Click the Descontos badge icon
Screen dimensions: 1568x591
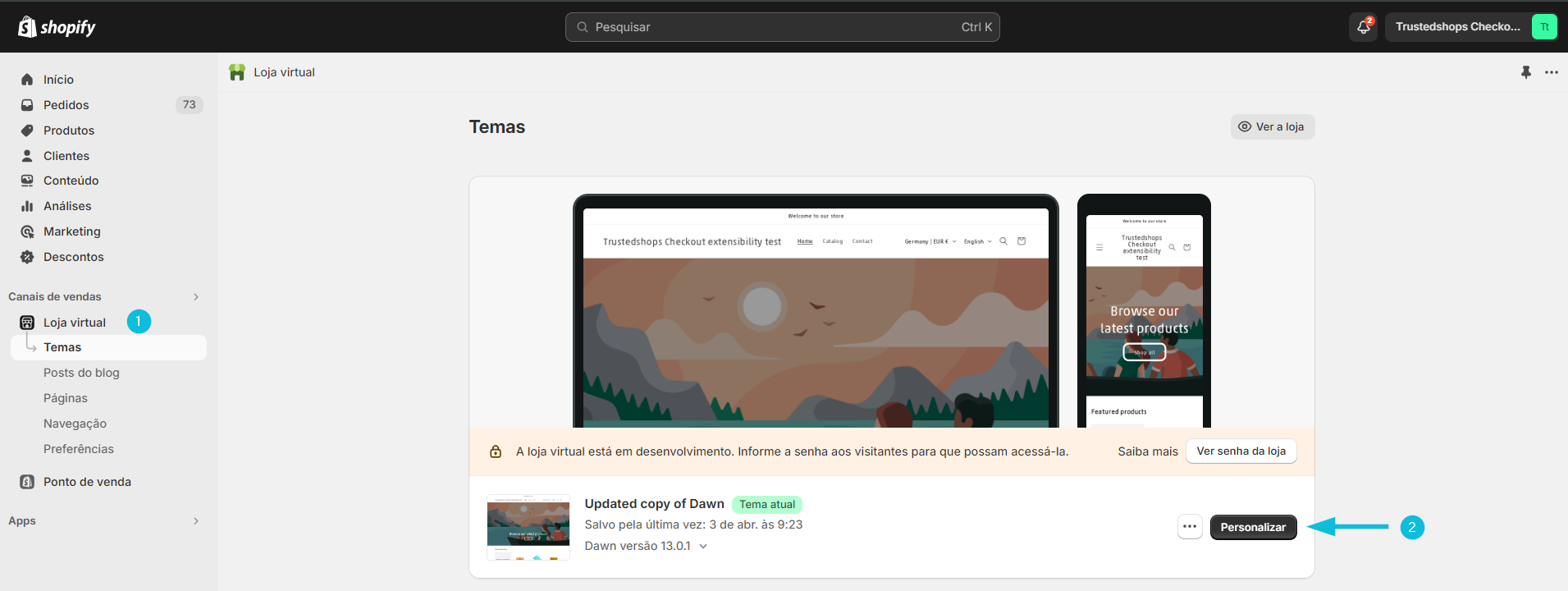pyautogui.click(x=27, y=257)
